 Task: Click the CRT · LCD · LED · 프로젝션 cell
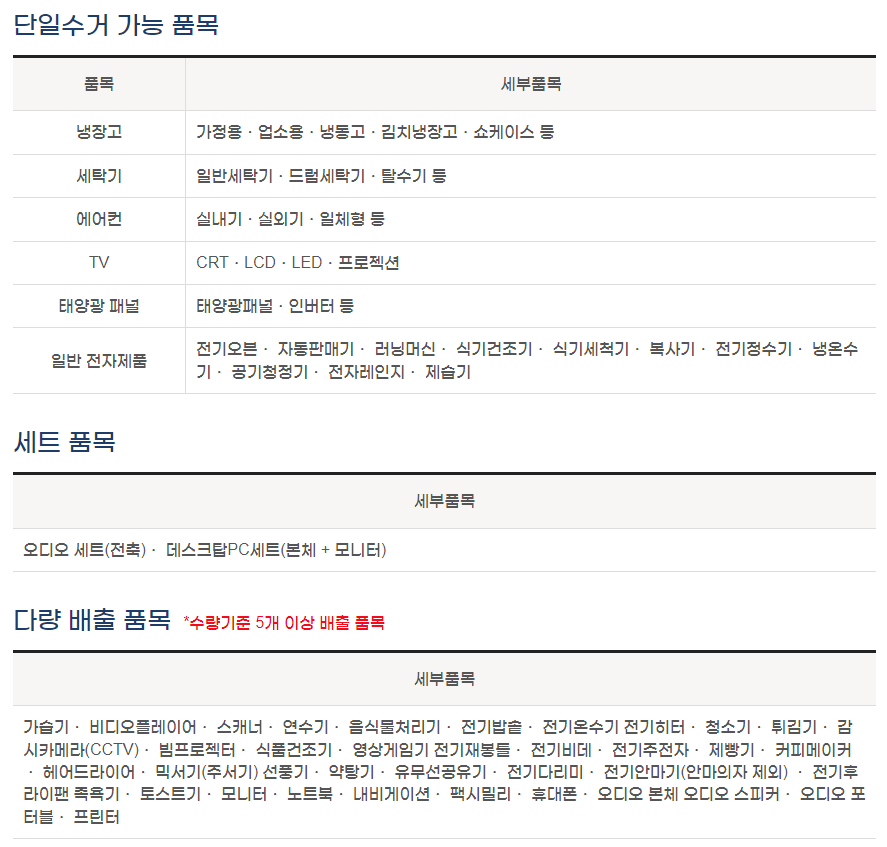tap(531, 263)
